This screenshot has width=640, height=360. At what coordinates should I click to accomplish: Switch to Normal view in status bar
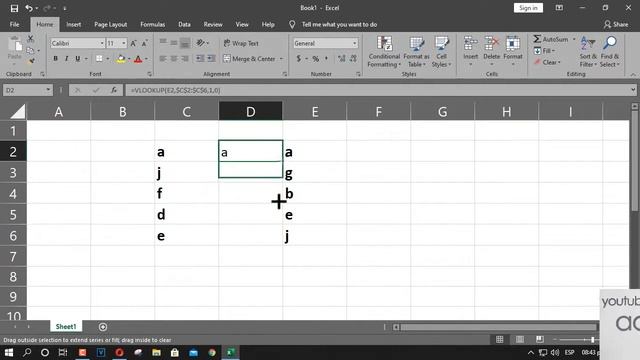coord(500,340)
